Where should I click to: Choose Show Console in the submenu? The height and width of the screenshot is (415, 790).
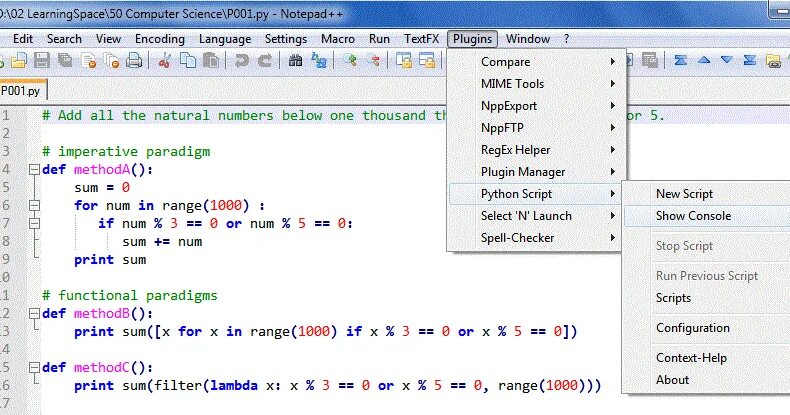pos(707,216)
